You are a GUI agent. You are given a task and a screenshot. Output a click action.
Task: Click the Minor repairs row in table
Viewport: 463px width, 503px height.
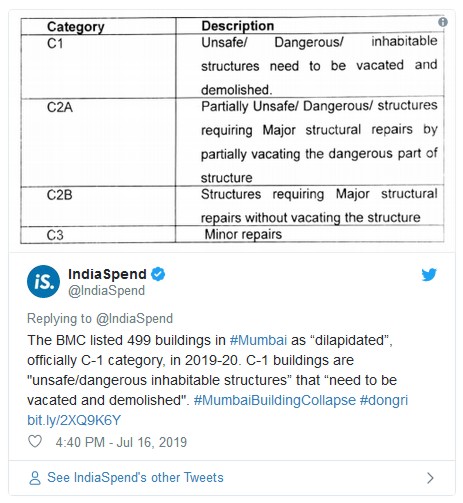(x=232, y=235)
